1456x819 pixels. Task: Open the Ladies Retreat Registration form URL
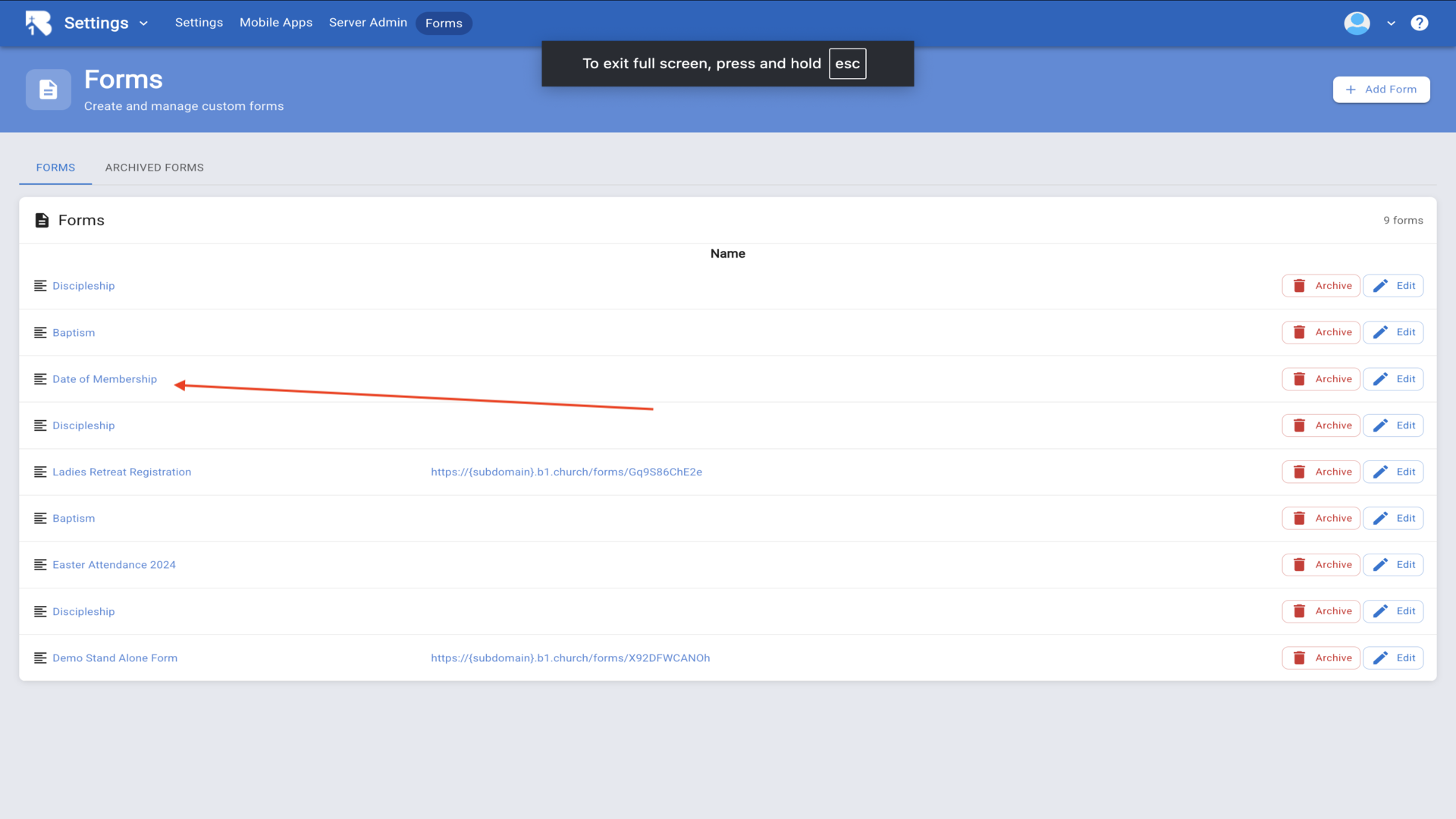pyautogui.click(x=566, y=472)
